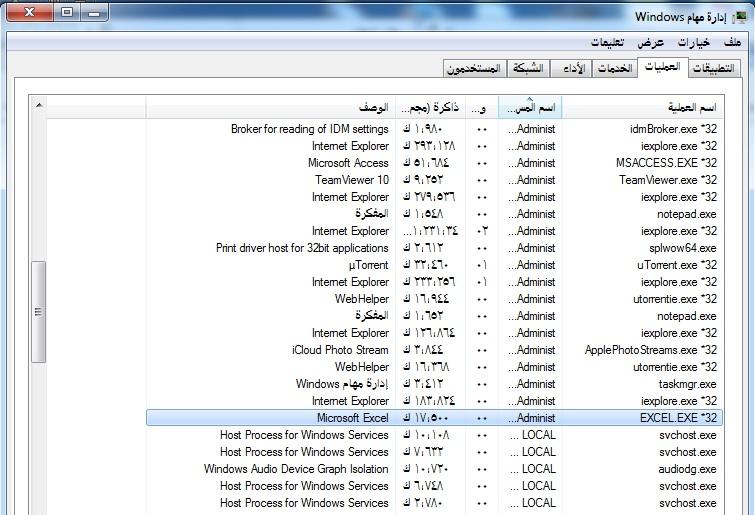The width and height of the screenshot is (755, 515).
Task: Close the Task Manager window
Action: (29, 13)
